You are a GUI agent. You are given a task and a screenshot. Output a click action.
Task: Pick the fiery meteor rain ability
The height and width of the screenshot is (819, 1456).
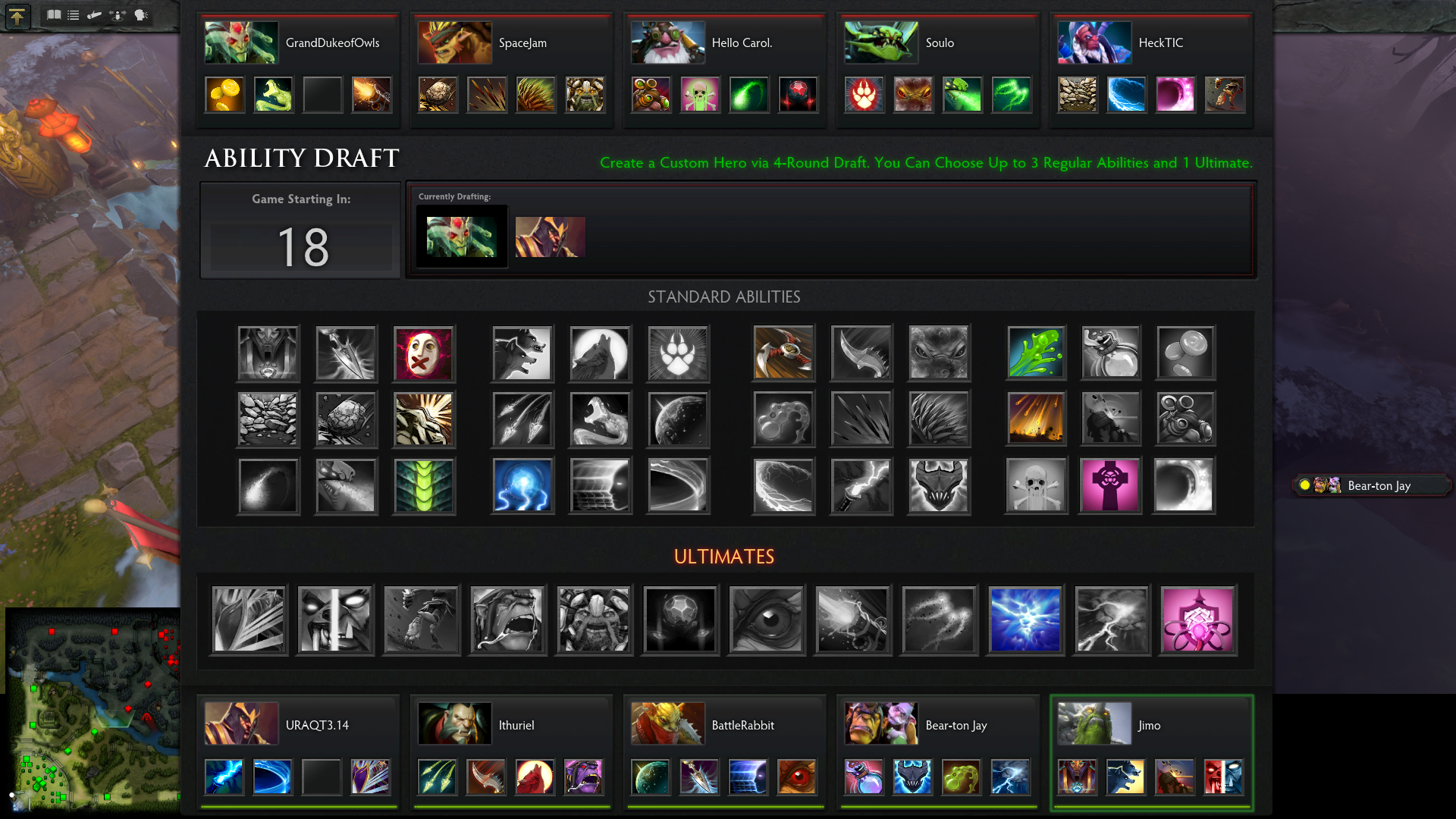click(1036, 419)
